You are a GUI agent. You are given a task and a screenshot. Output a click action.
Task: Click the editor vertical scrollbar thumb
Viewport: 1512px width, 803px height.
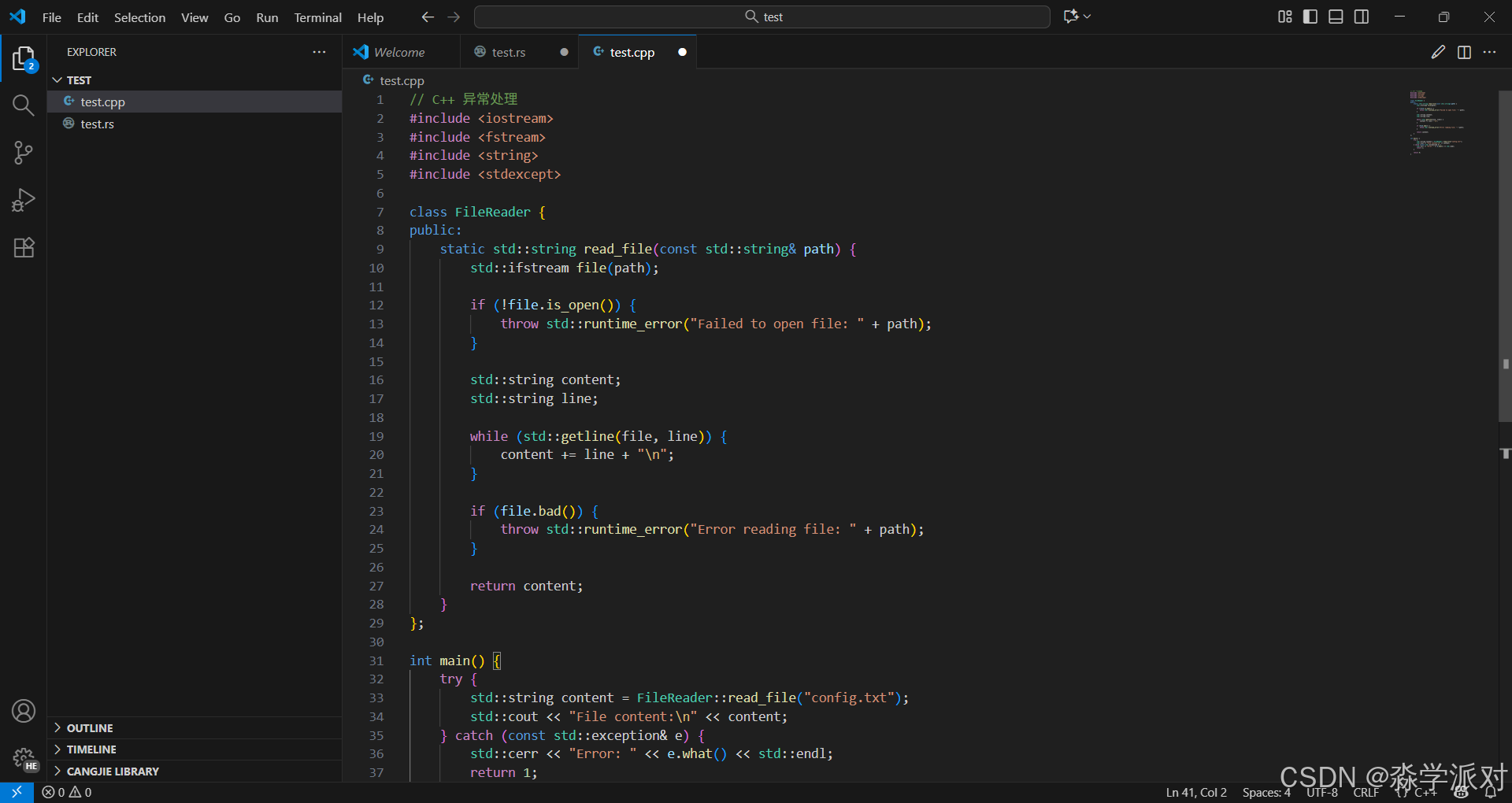1505,256
